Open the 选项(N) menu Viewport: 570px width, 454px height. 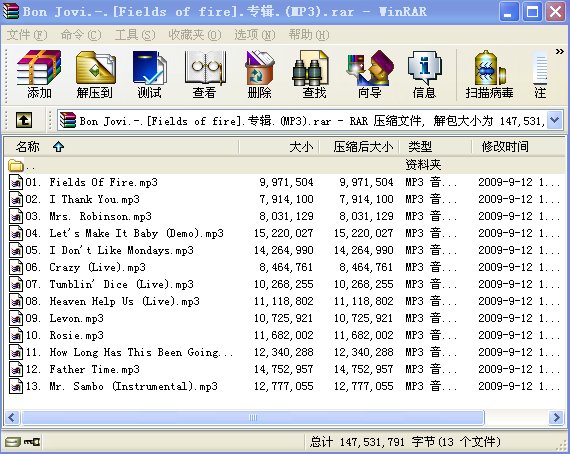(255, 35)
